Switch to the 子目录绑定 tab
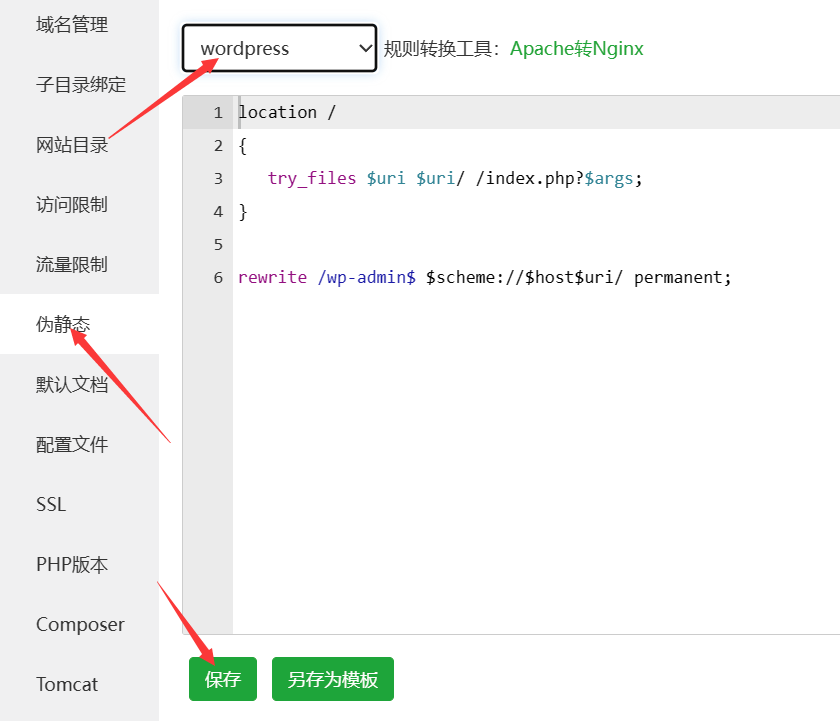 tap(81, 85)
